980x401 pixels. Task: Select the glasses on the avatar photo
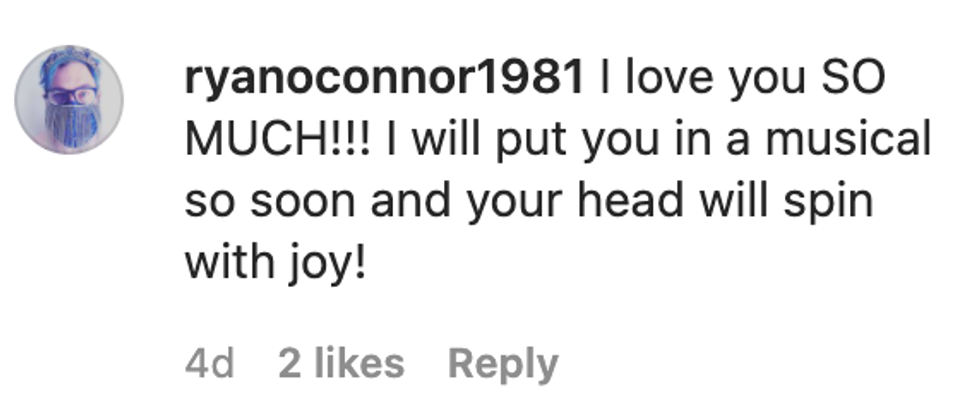[x=70, y=96]
